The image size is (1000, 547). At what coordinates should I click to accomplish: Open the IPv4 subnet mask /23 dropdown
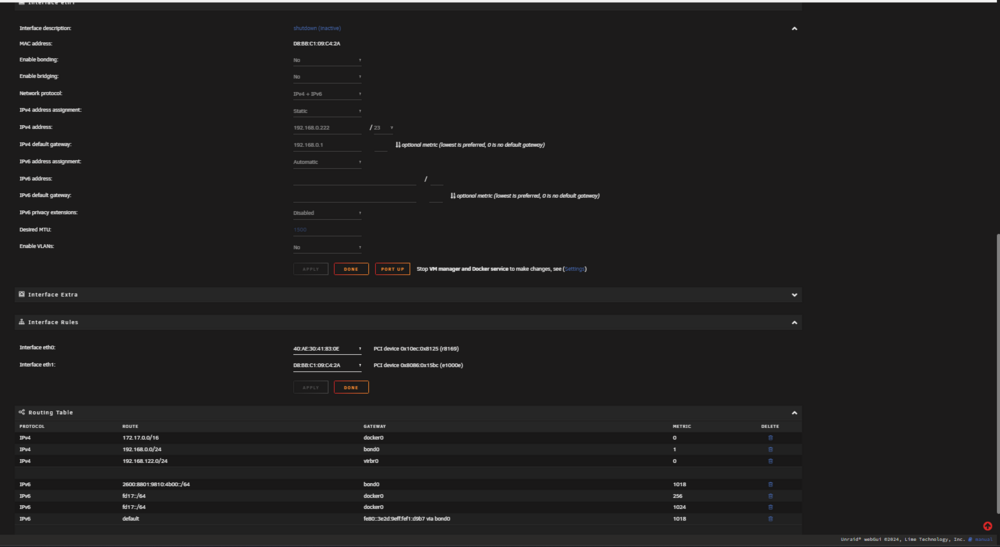coord(383,128)
